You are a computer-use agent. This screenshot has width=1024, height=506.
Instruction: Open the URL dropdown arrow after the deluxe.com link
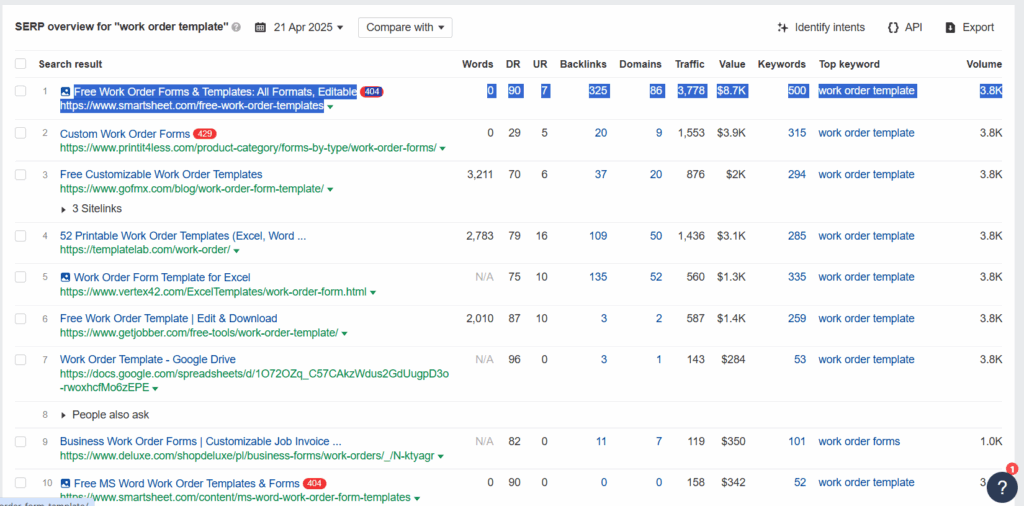441,456
